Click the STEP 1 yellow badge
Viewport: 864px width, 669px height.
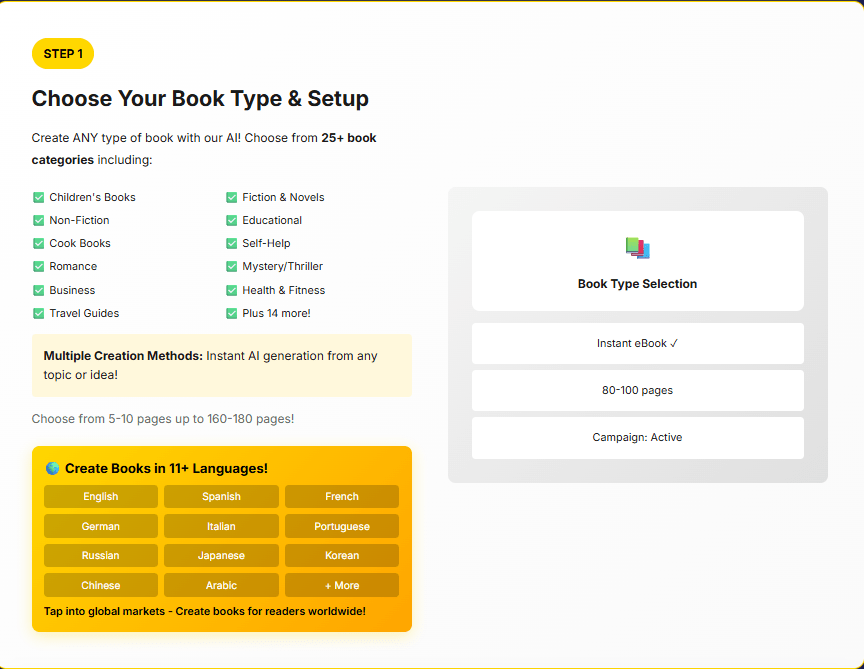(x=63, y=54)
